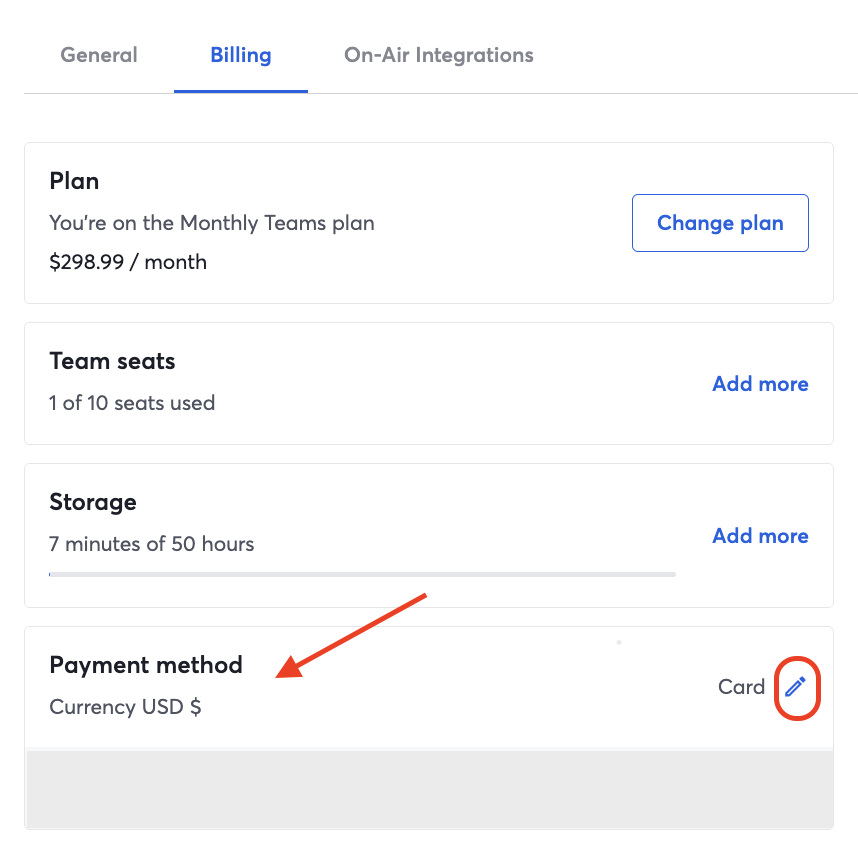Viewport: 858px width, 848px height.
Task: Click the gray area below Payment method
Action: 430,789
